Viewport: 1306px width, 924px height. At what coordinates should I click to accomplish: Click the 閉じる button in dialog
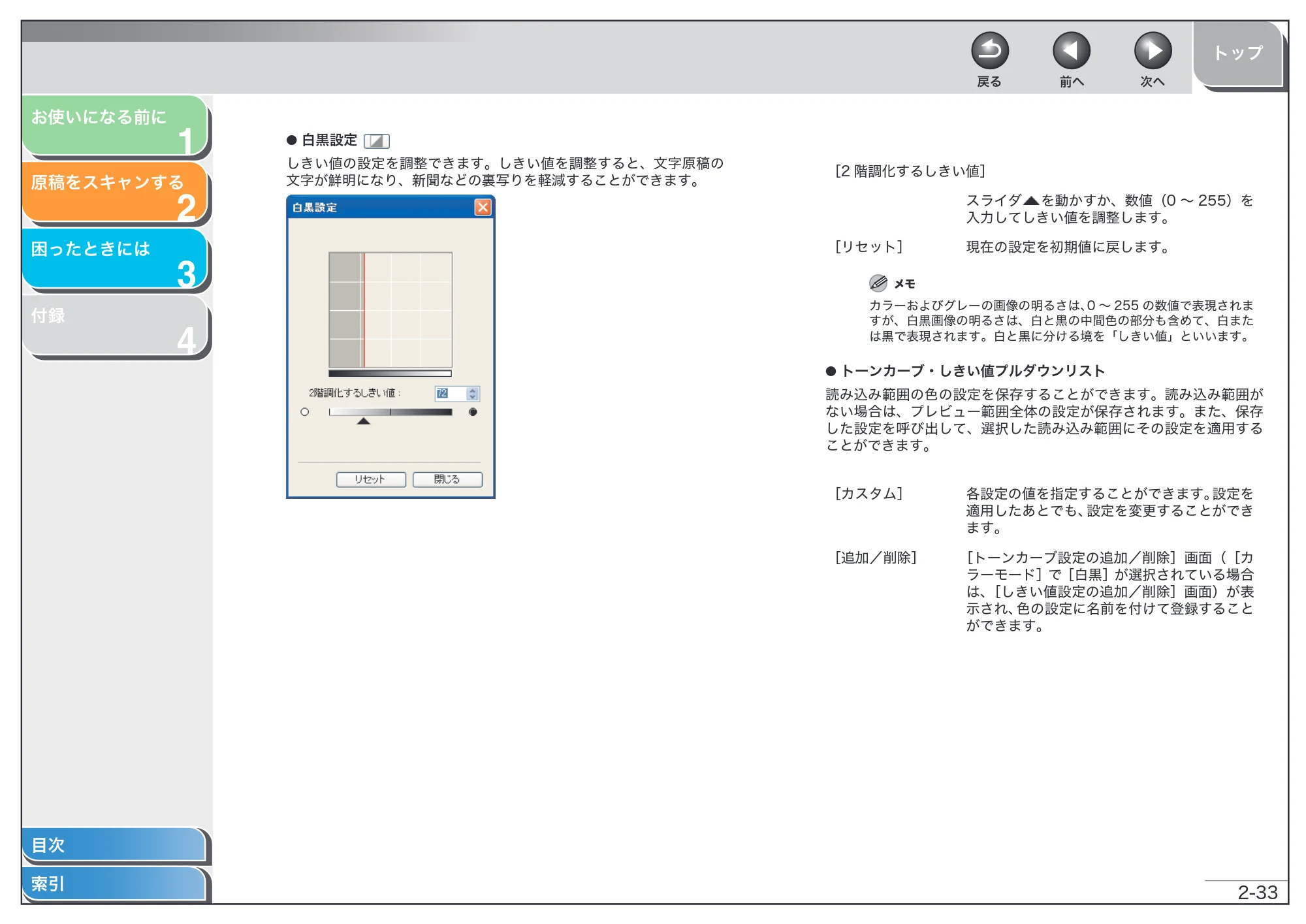coord(447,479)
